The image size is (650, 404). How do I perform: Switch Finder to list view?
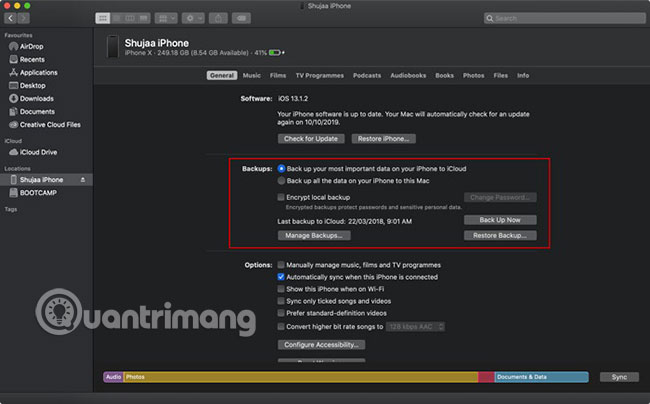pyautogui.click(x=117, y=18)
